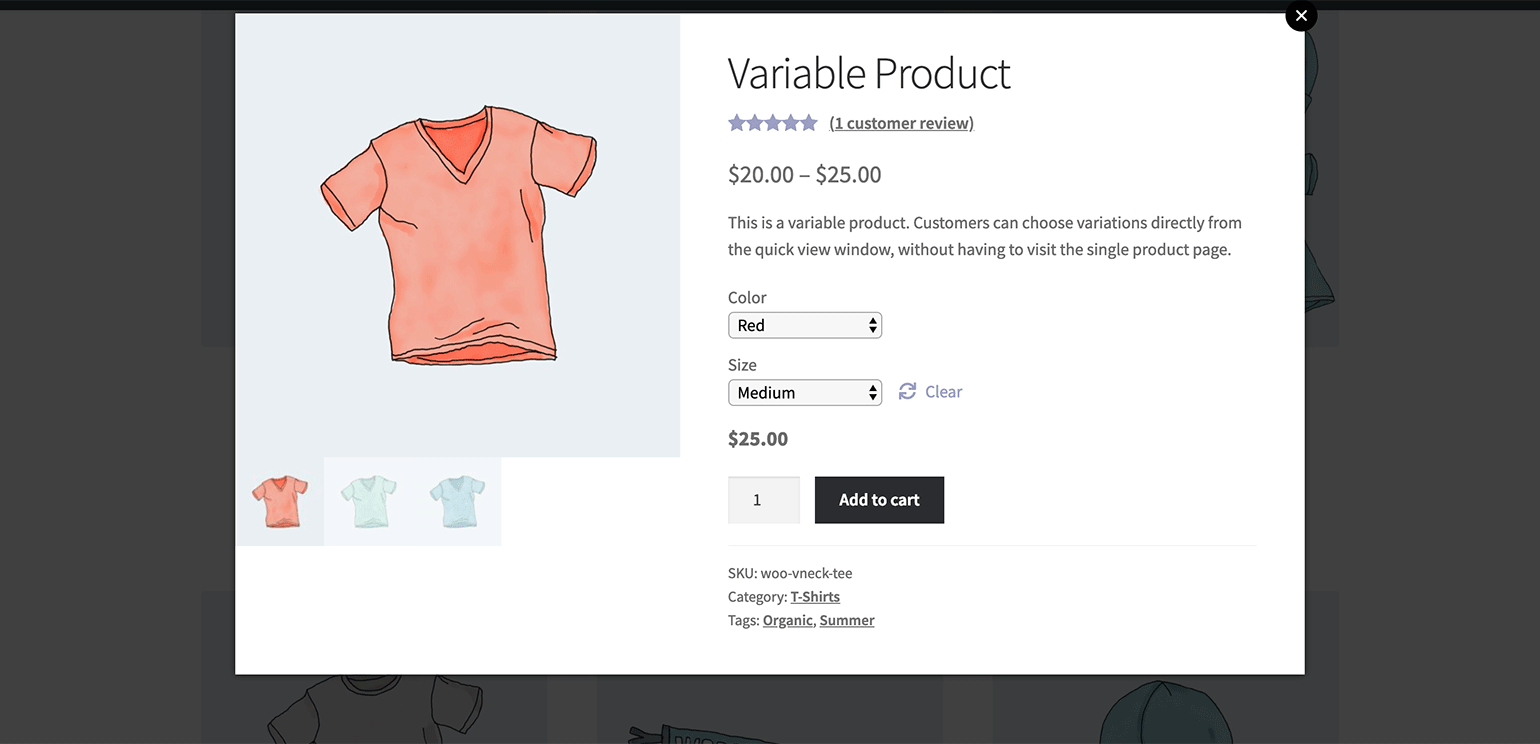Click the $20.00 – $25.00 price range

[804, 175]
